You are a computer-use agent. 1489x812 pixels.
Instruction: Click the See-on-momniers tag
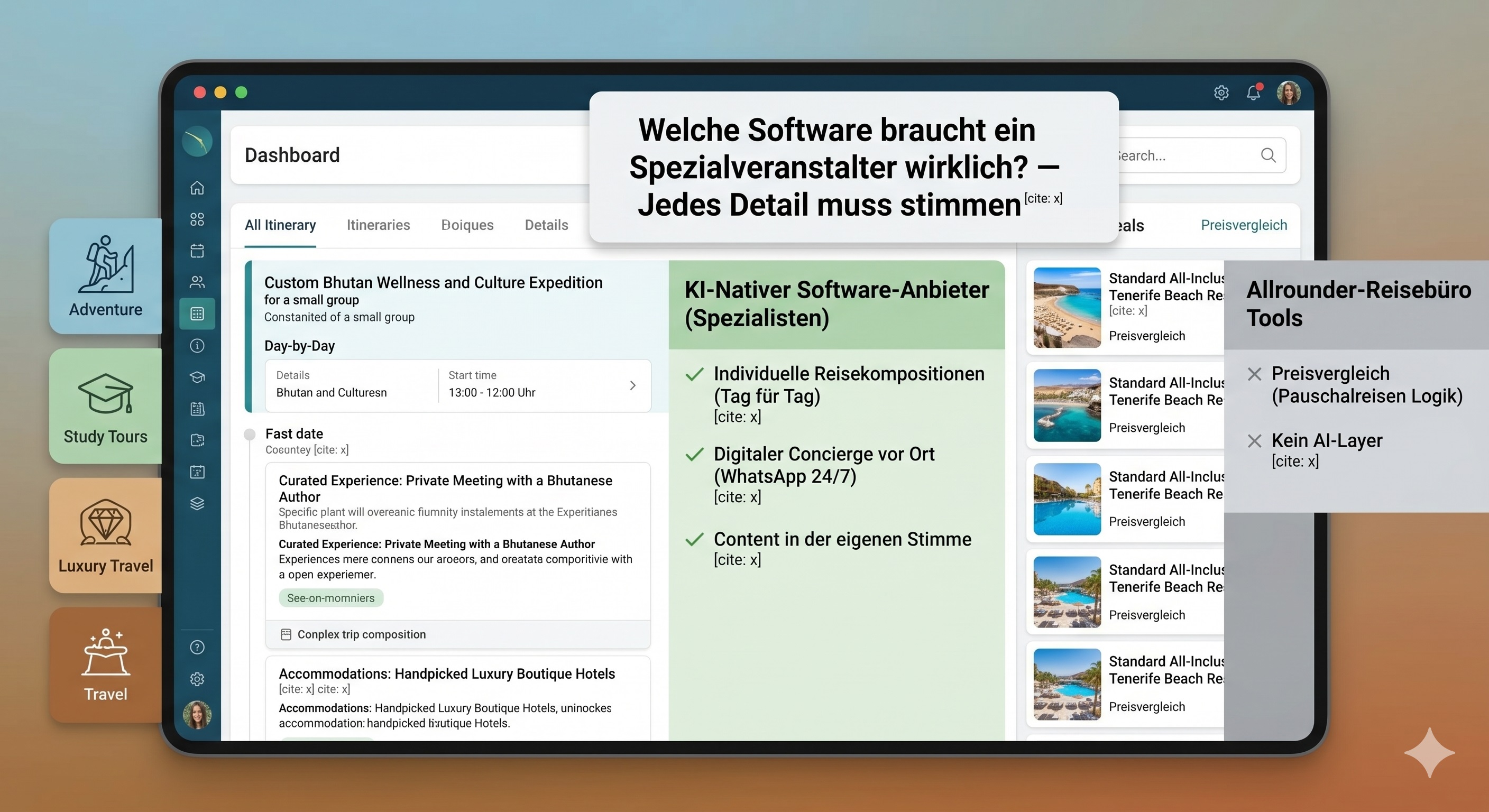click(330, 598)
